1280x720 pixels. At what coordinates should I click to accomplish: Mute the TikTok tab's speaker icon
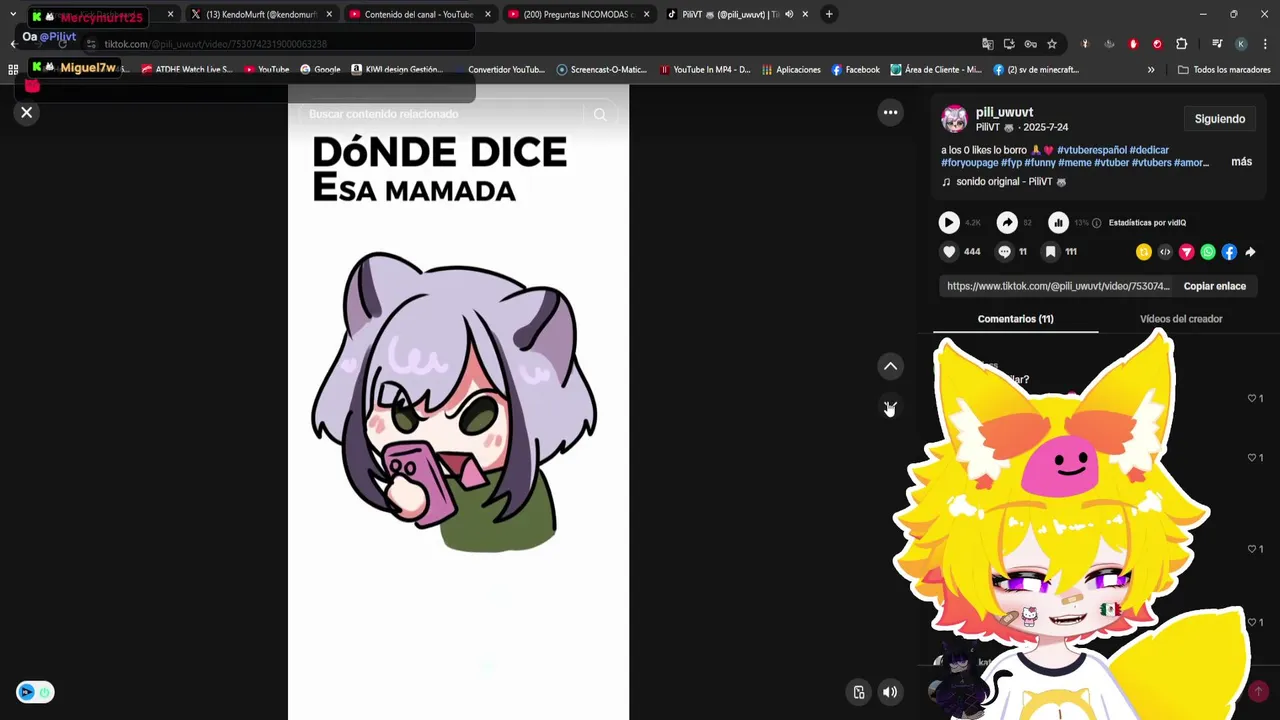[x=789, y=15]
